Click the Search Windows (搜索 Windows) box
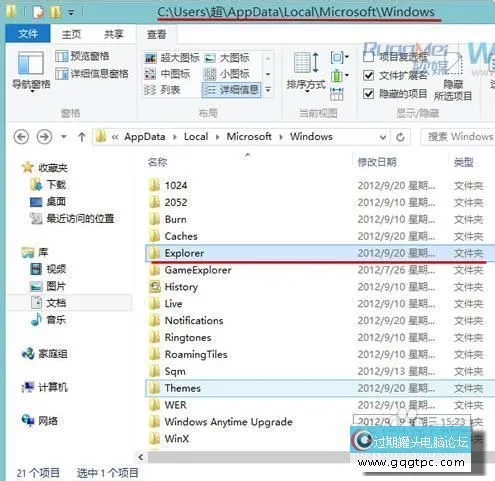 [458, 137]
